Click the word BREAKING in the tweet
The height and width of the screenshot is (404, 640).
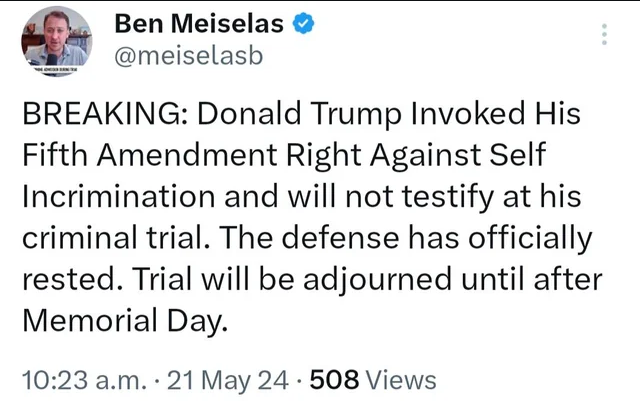point(99,115)
